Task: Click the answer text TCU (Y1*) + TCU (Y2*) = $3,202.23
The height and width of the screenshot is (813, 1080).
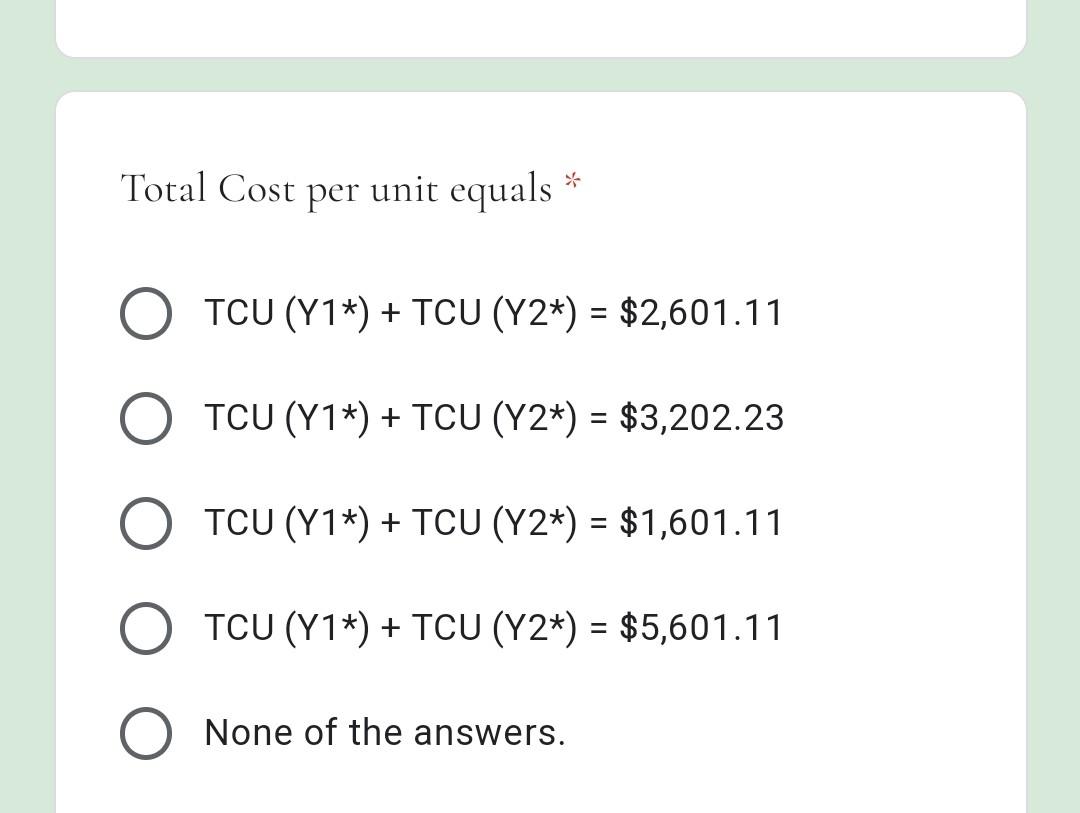Action: (494, 418)
